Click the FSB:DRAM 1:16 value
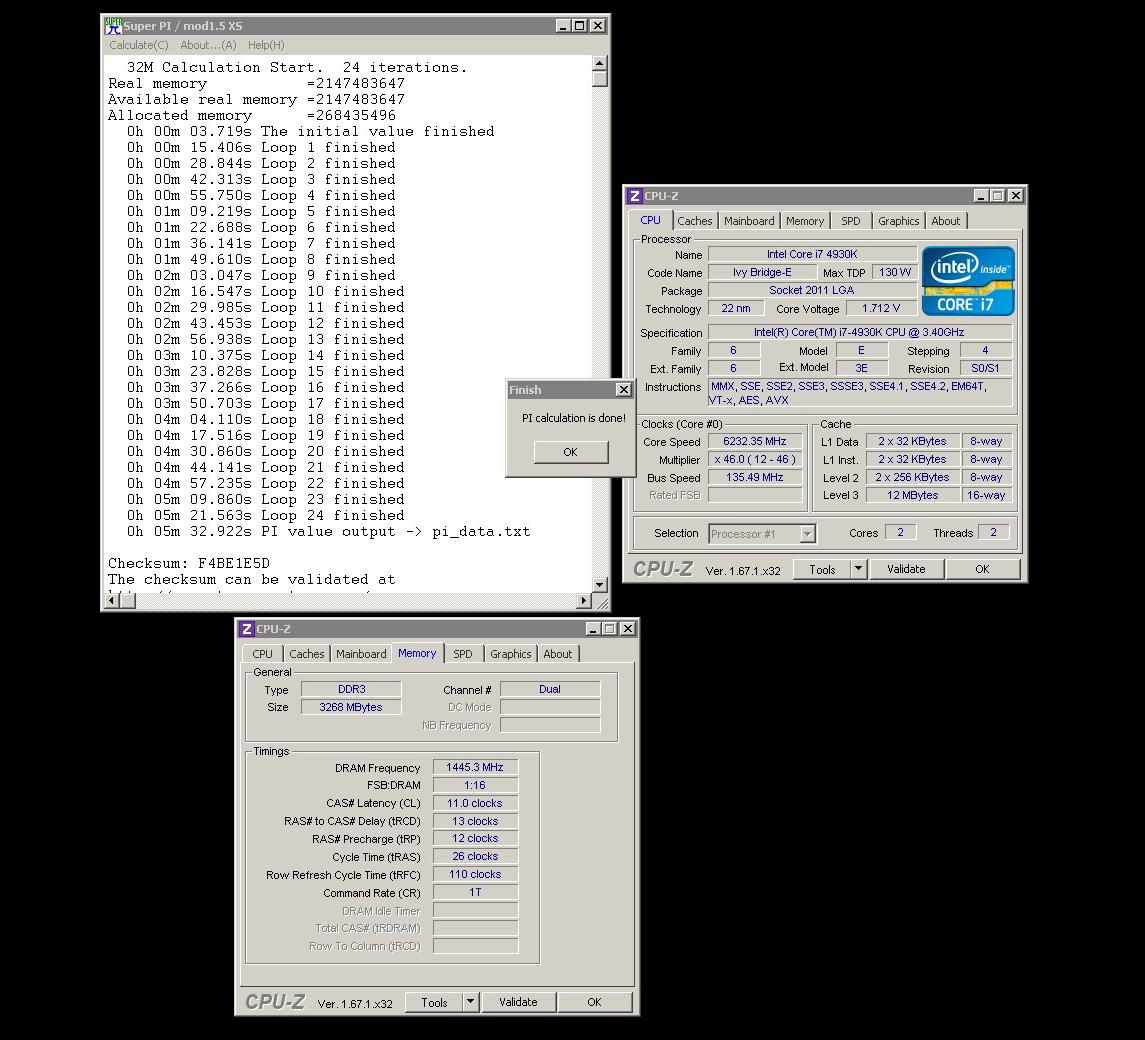Viewport: 1145px width, 1040px height. click(475, 785)
